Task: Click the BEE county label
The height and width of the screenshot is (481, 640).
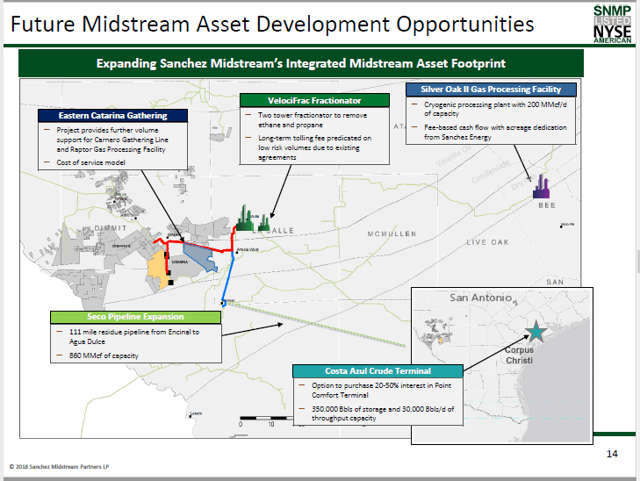Action: coord(547,205)
